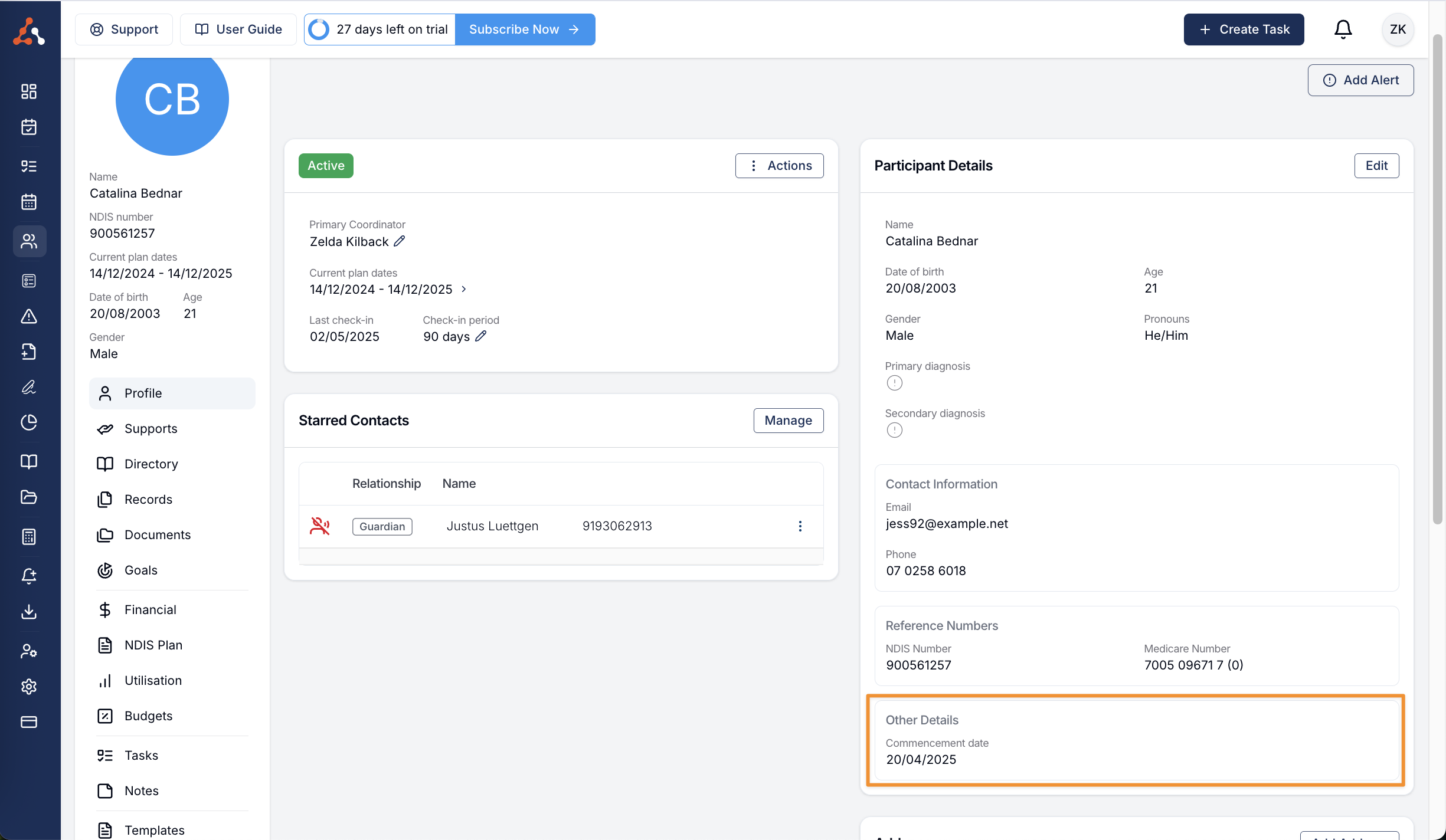Click the page vertical scrollbar
The image size is (1446, 840).
click(1437, 277)
